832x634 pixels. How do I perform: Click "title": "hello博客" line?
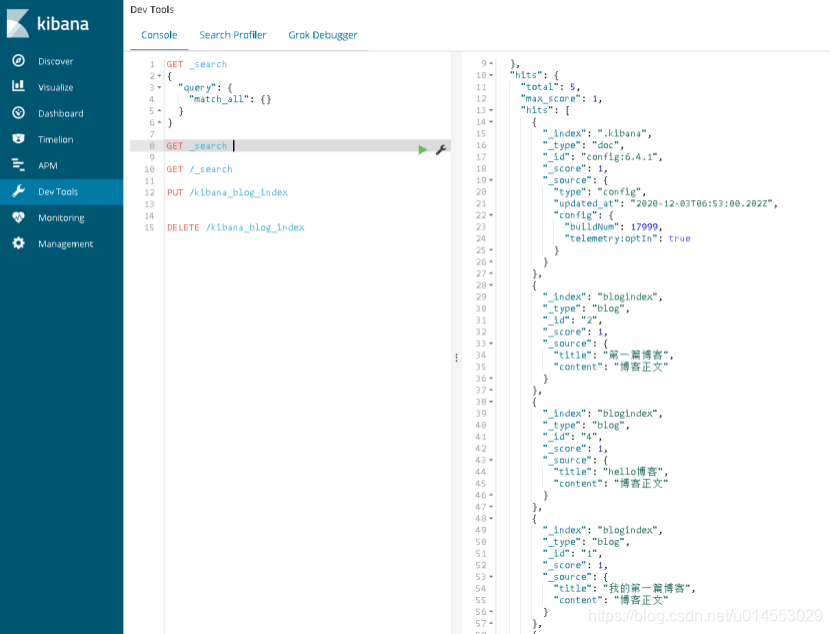pos(610,472)
